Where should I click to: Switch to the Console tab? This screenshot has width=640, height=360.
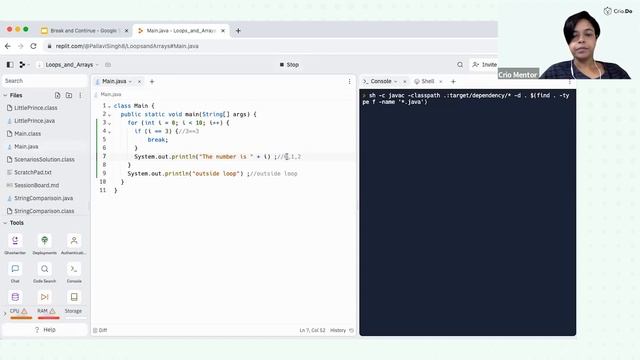click(381, 82)
